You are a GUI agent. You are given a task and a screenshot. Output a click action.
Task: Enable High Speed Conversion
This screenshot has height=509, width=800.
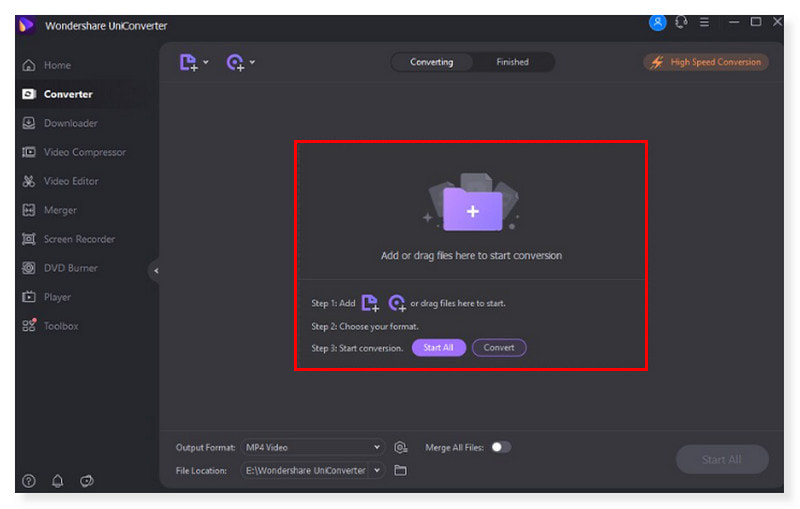tap(706, 62)
